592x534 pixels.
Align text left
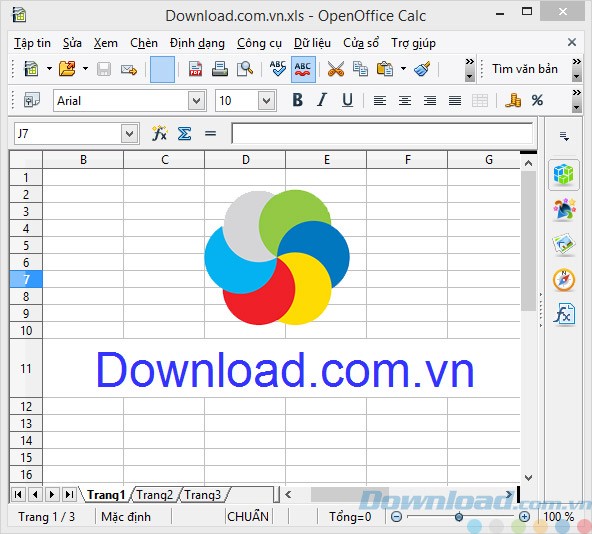click(x=380, y=101)
